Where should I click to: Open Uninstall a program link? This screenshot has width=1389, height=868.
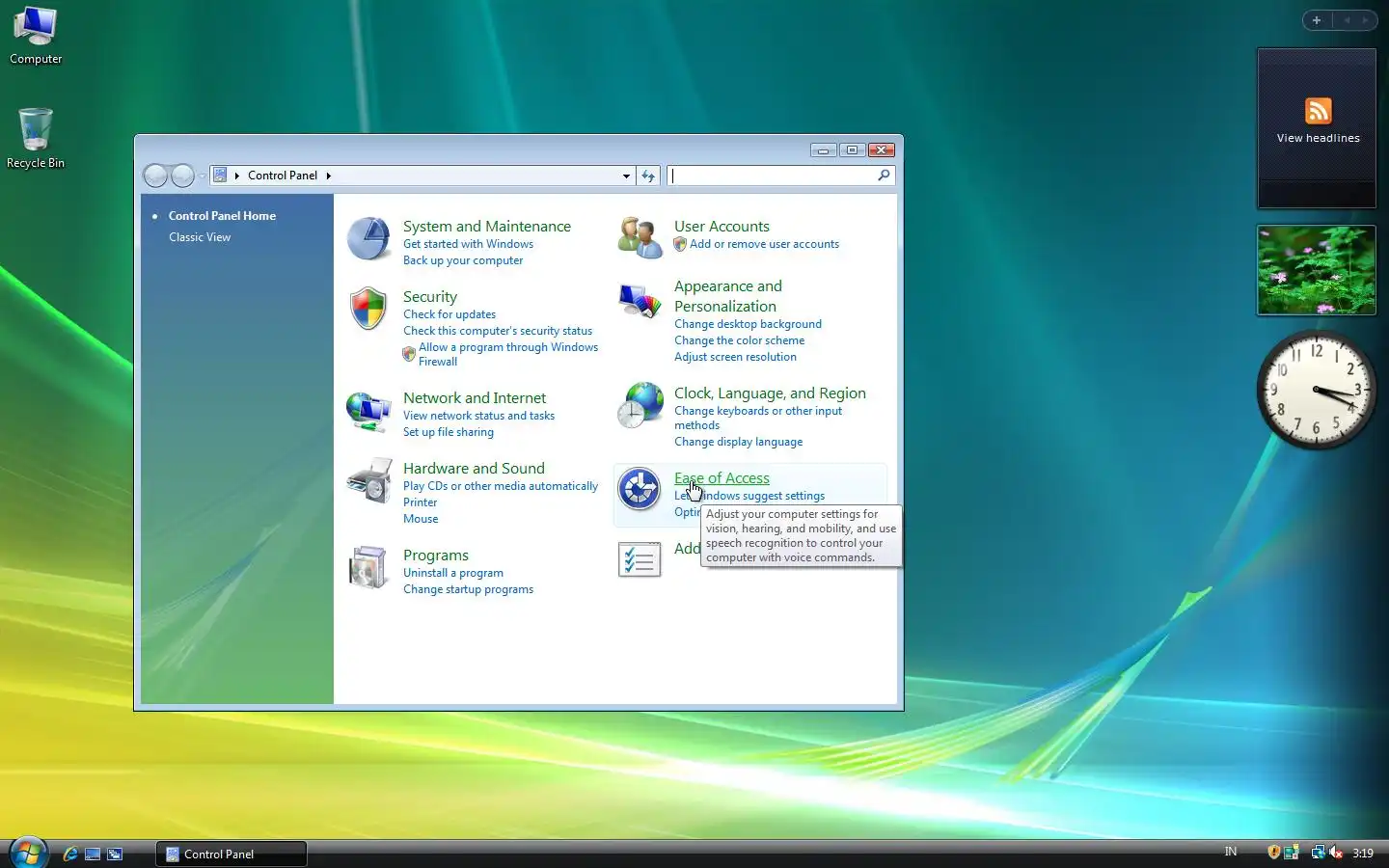pos(453,573)
